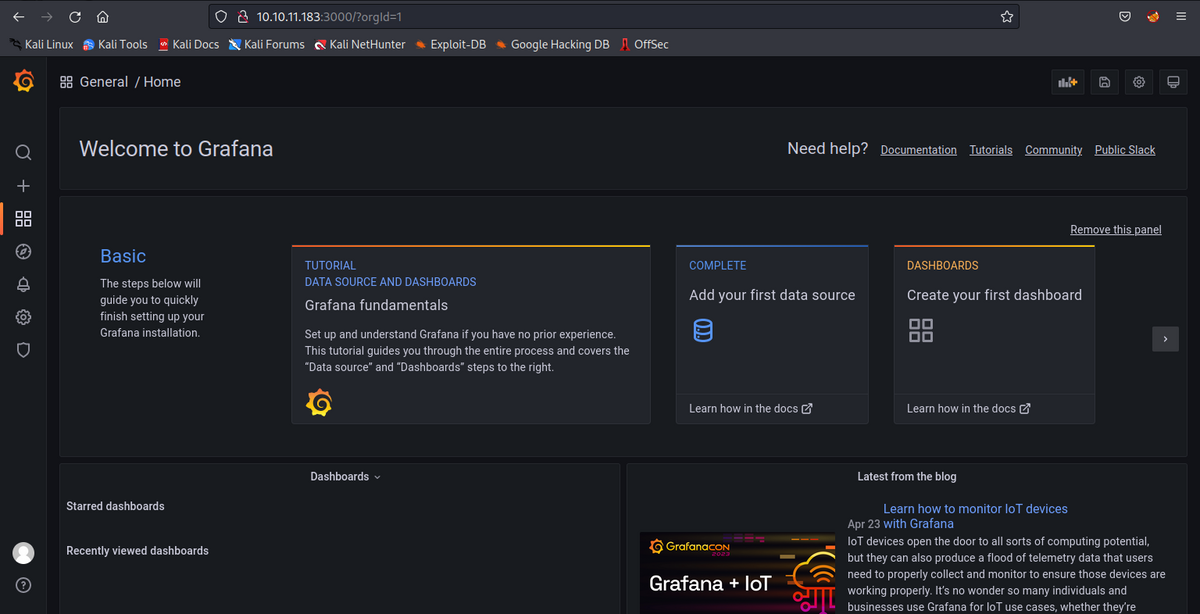Image resolution: width=1200 pixels, height=614 pixels.
Task: Open the Explore compass icon
Action: 23,252
